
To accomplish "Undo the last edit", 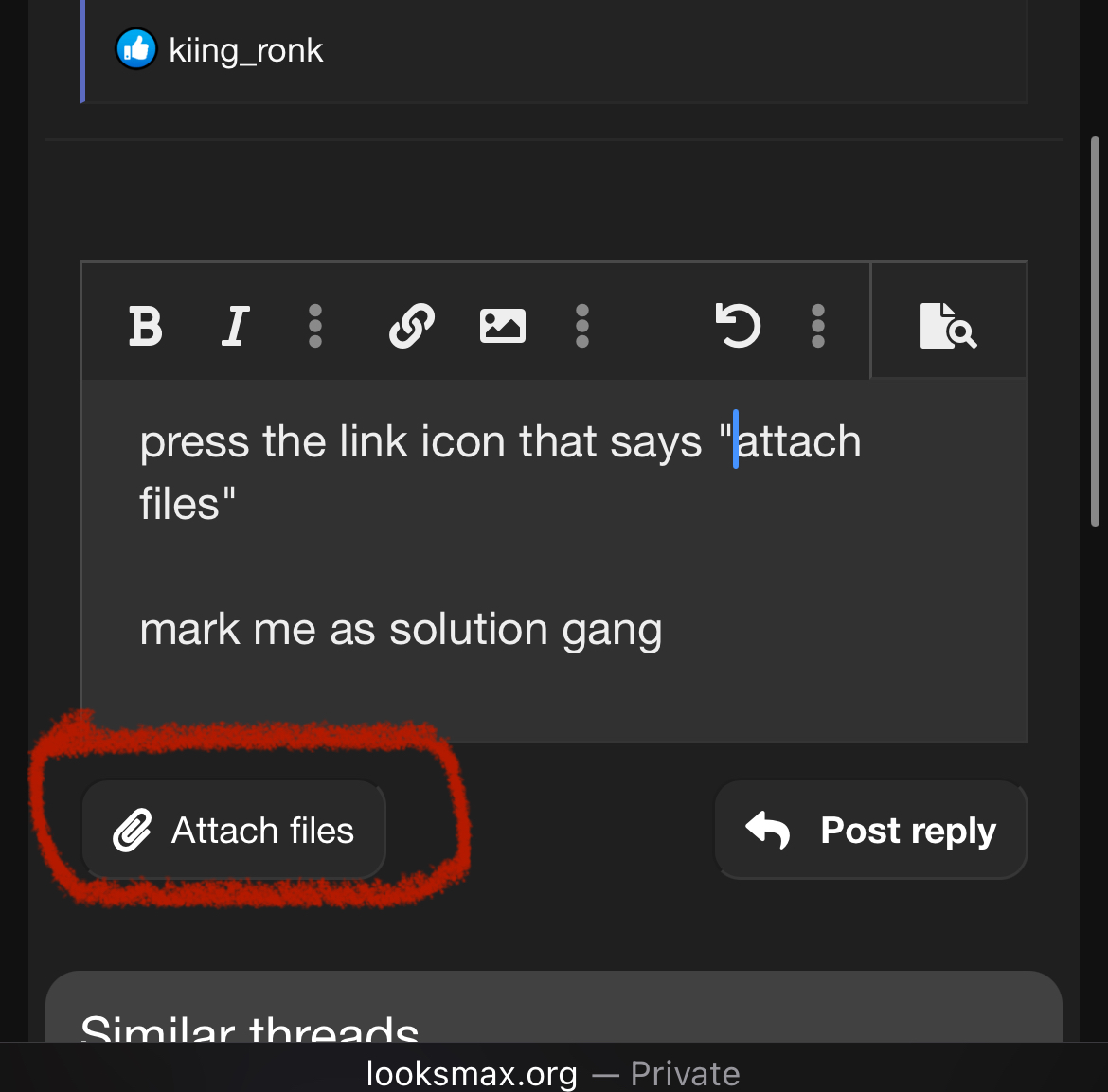I will click(738, 326).
